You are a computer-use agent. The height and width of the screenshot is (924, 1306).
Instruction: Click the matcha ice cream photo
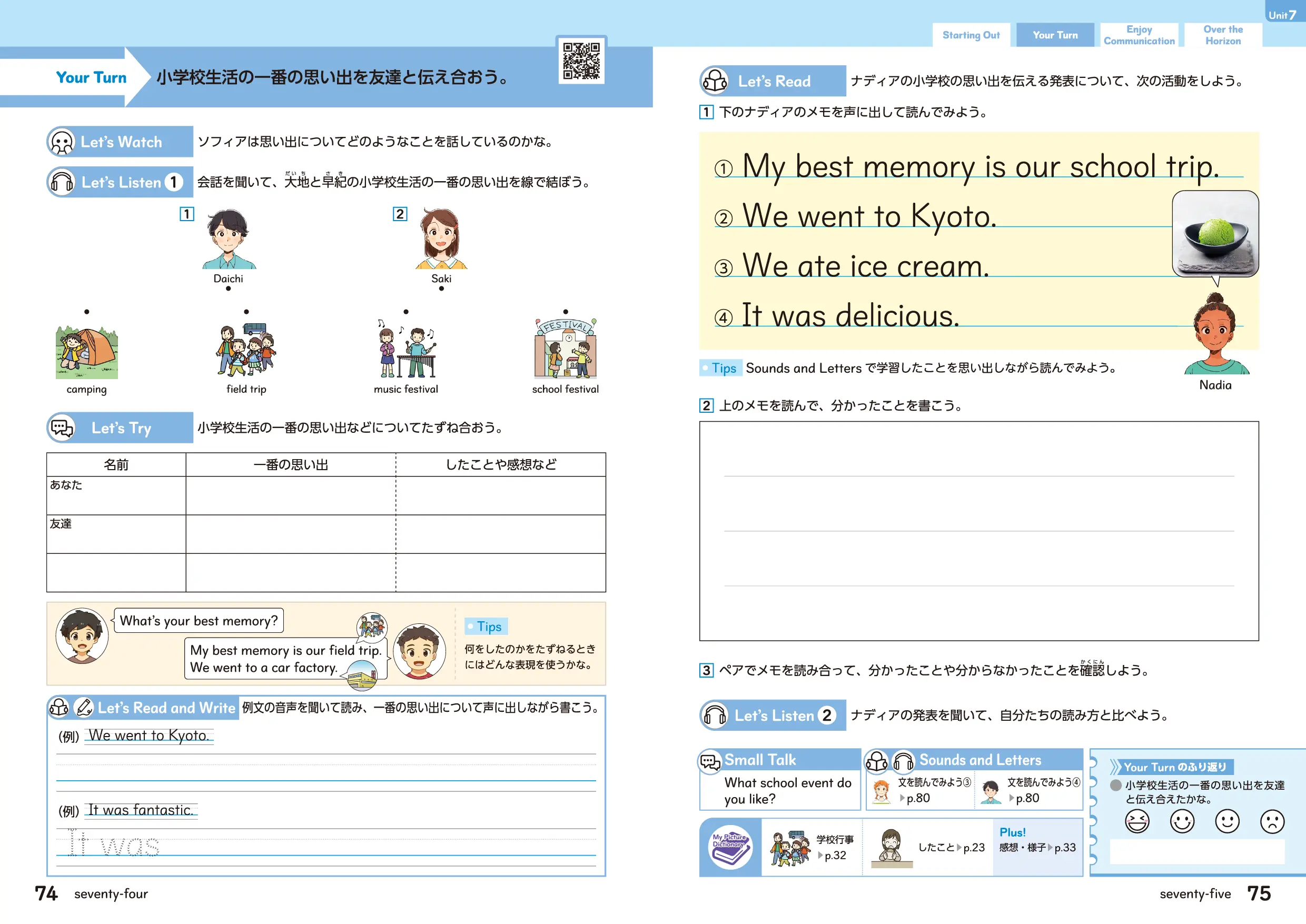coord(1215,234)
